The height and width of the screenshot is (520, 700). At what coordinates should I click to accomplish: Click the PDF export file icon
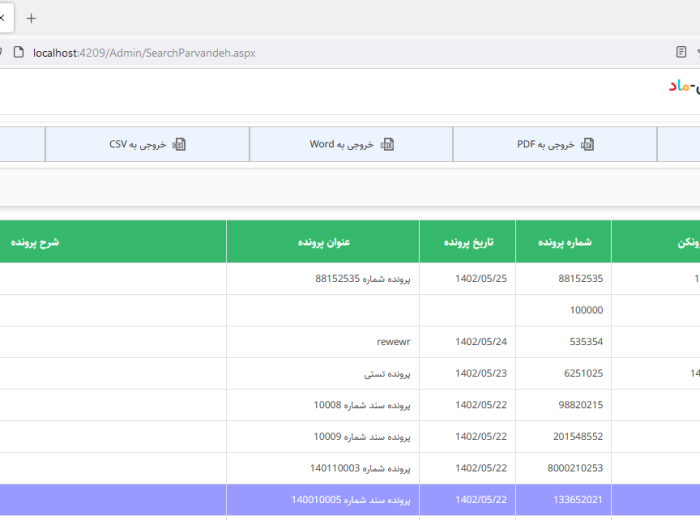(x=588, y=144)
